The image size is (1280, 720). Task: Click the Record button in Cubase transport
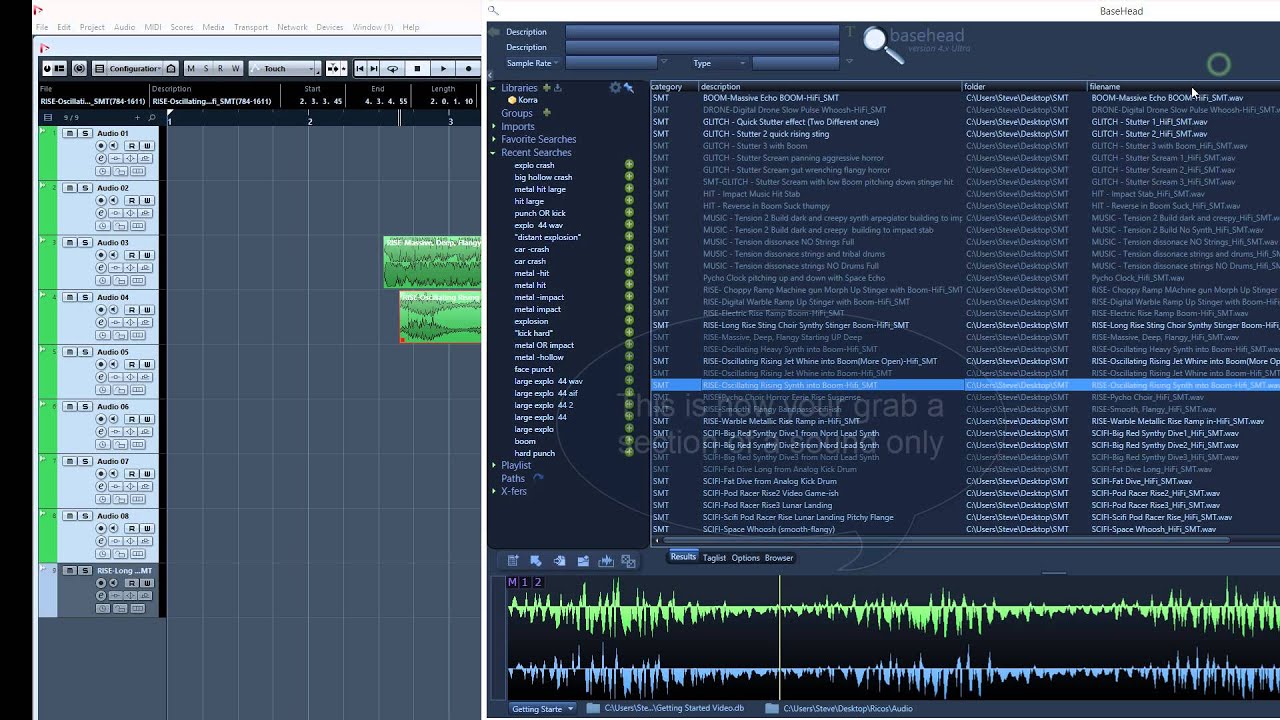click(x=468, y=69)
